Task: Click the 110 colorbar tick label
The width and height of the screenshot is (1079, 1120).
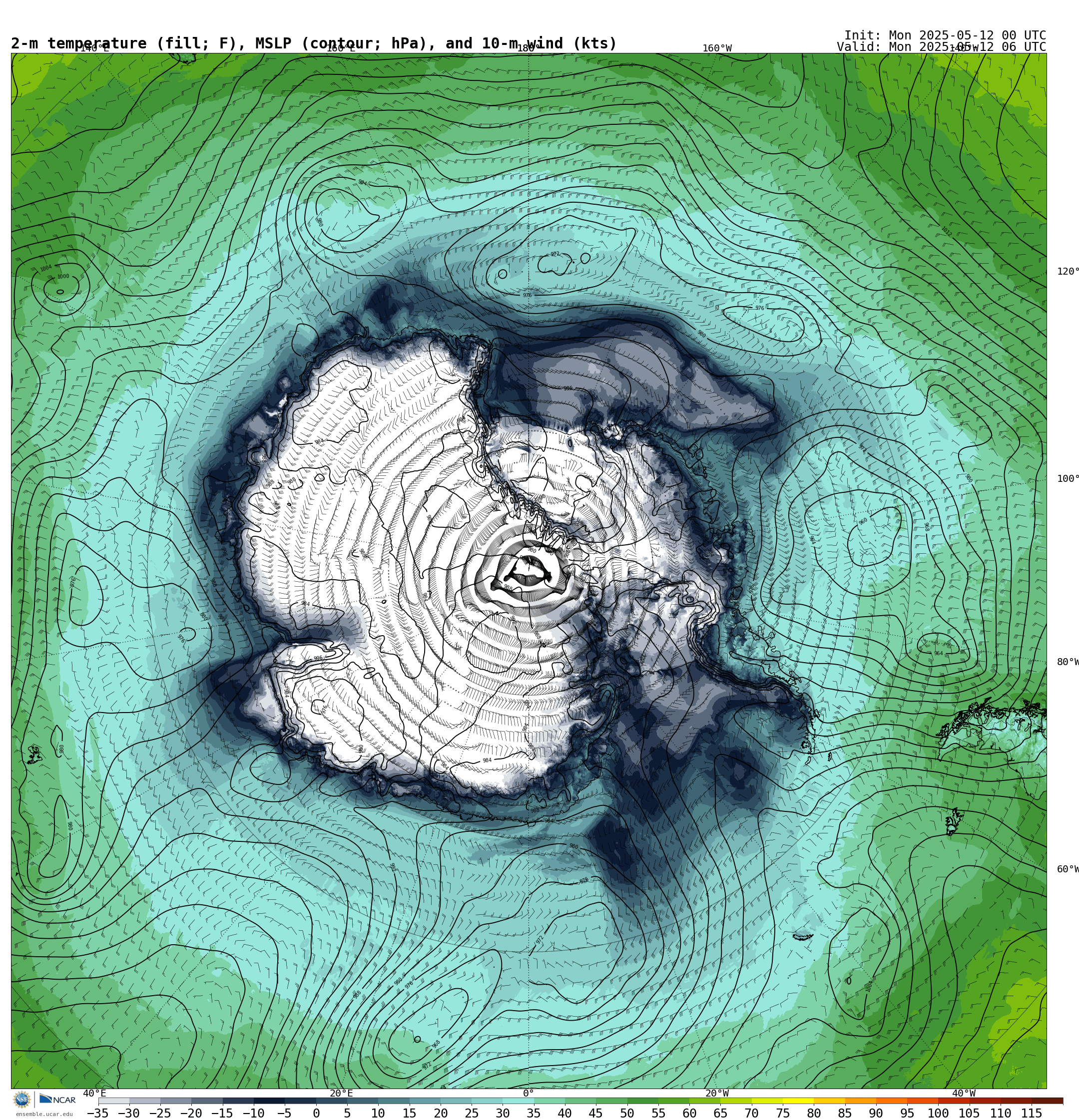Action: click(1001, 1113)
